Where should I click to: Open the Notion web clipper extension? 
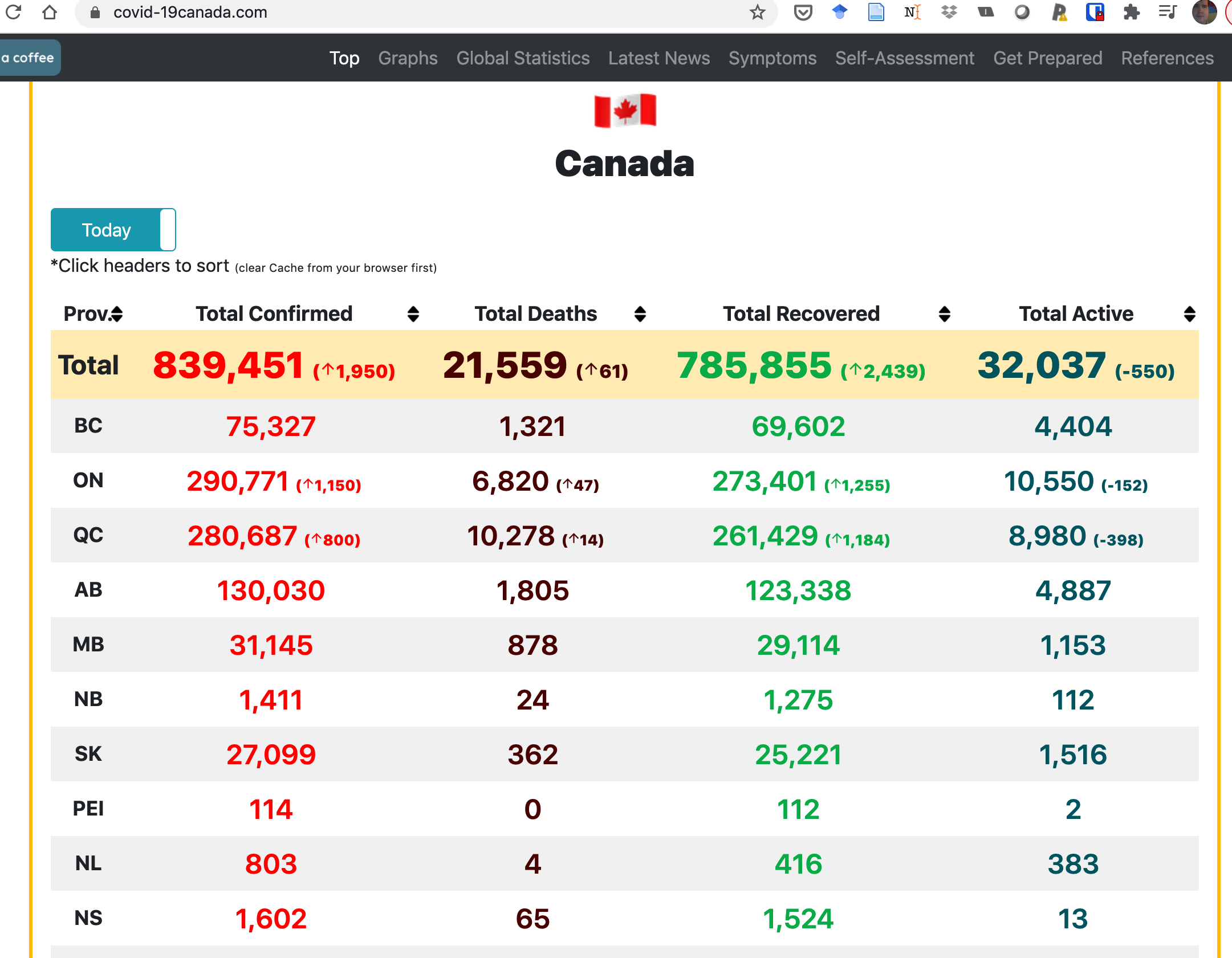(912, 12)
